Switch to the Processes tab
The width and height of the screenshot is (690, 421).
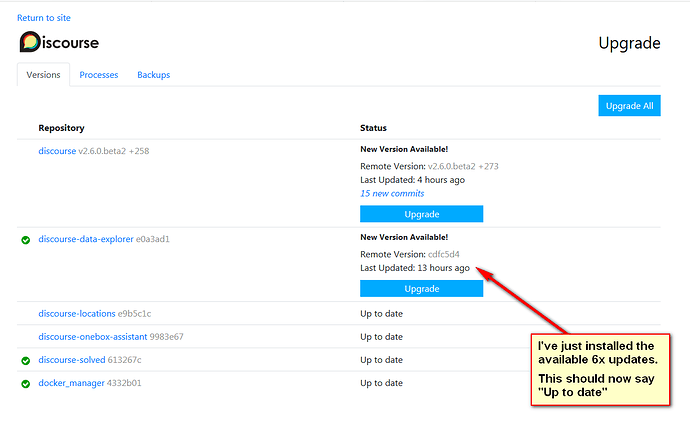tap(99, 75)
